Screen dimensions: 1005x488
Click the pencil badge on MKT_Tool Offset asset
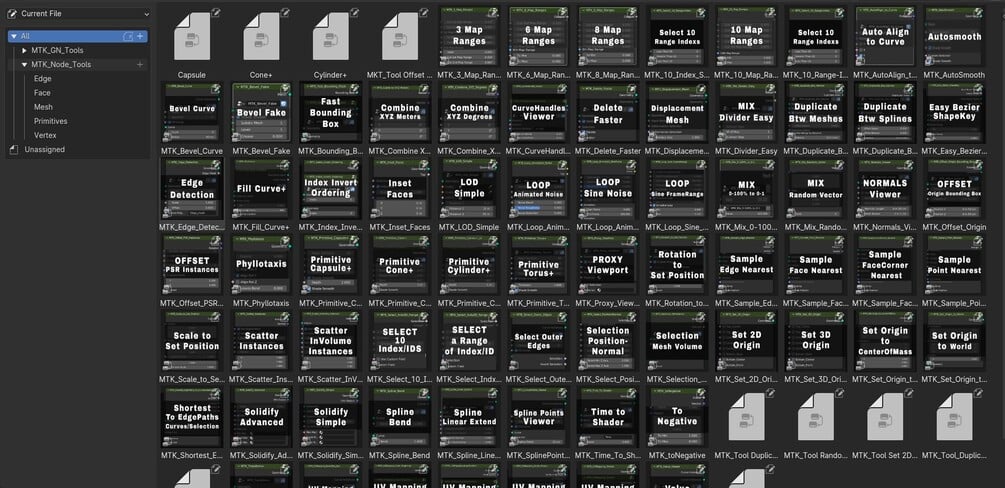(424, 12)
